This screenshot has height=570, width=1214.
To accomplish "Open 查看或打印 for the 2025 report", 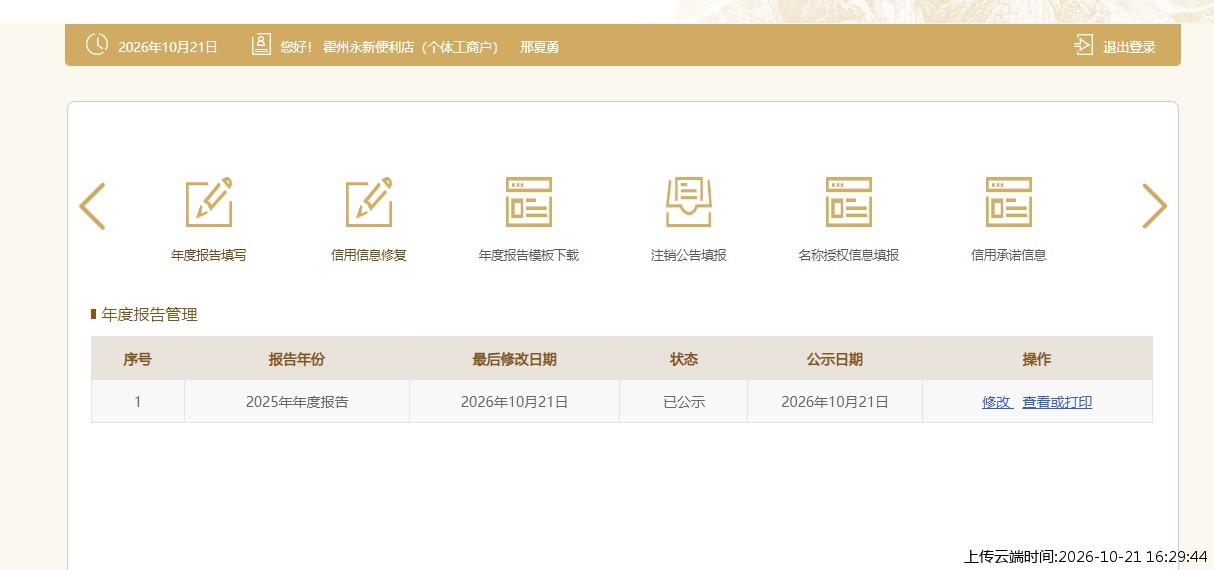I will click(x=1057, y=402).
